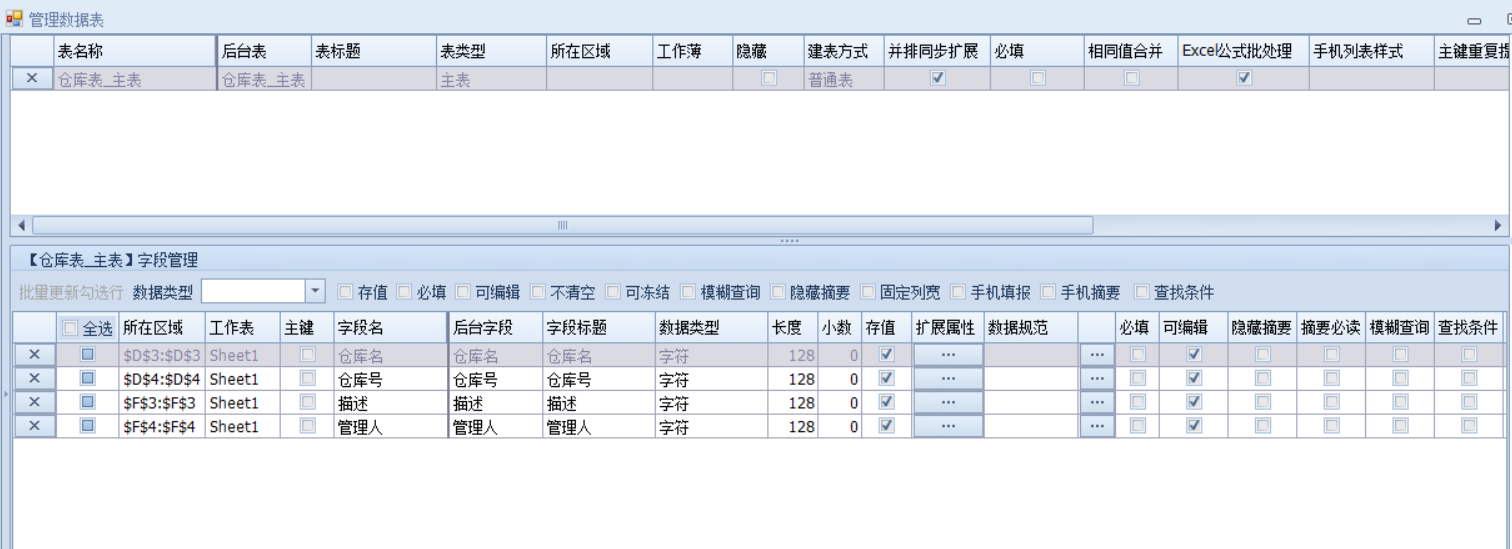Click the X icon beside 仓库号 field row
1512x549 pixels.
pos(34,379)
